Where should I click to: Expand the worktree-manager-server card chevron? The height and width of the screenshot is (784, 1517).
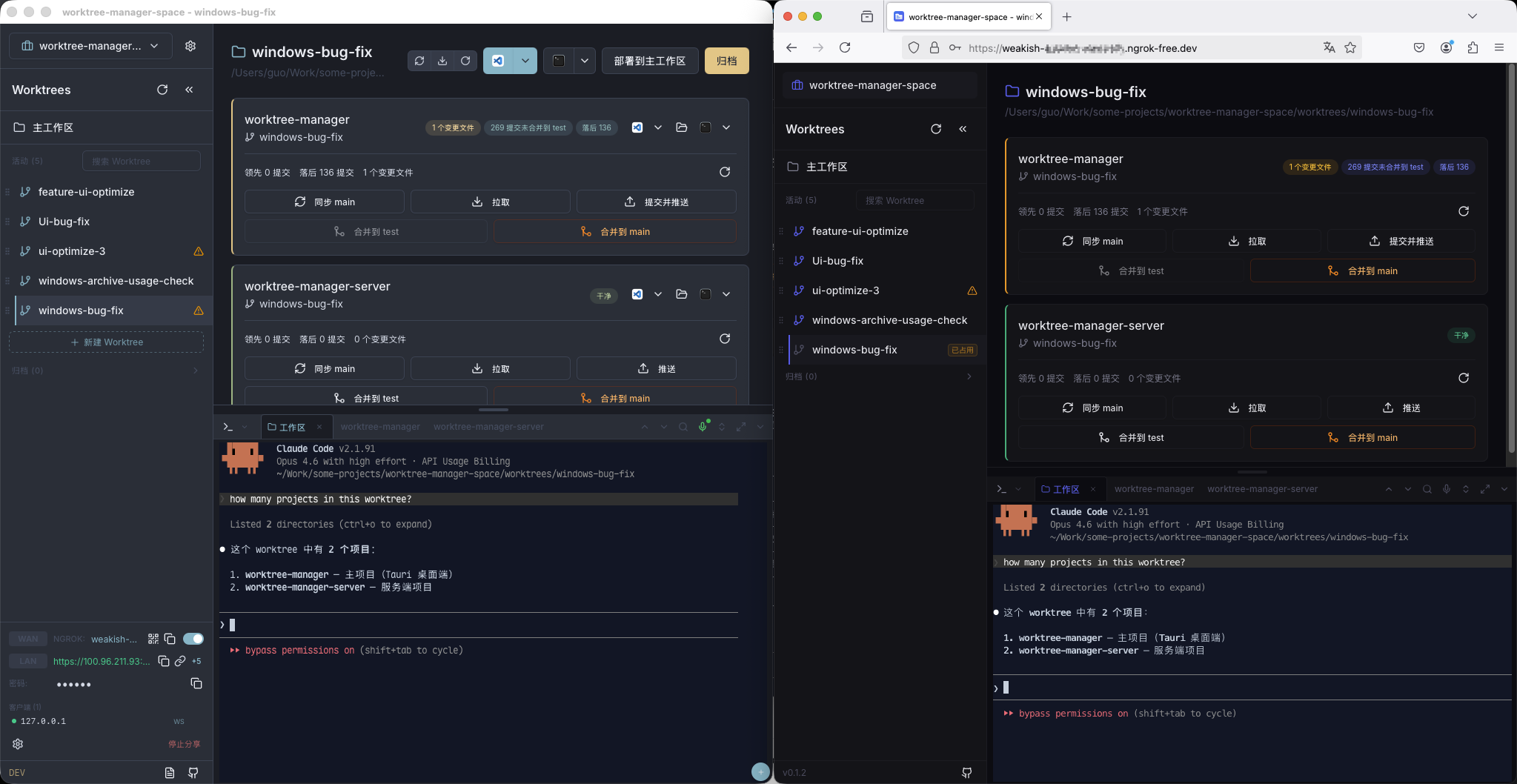pyautogui.click(x=726, y=294)
